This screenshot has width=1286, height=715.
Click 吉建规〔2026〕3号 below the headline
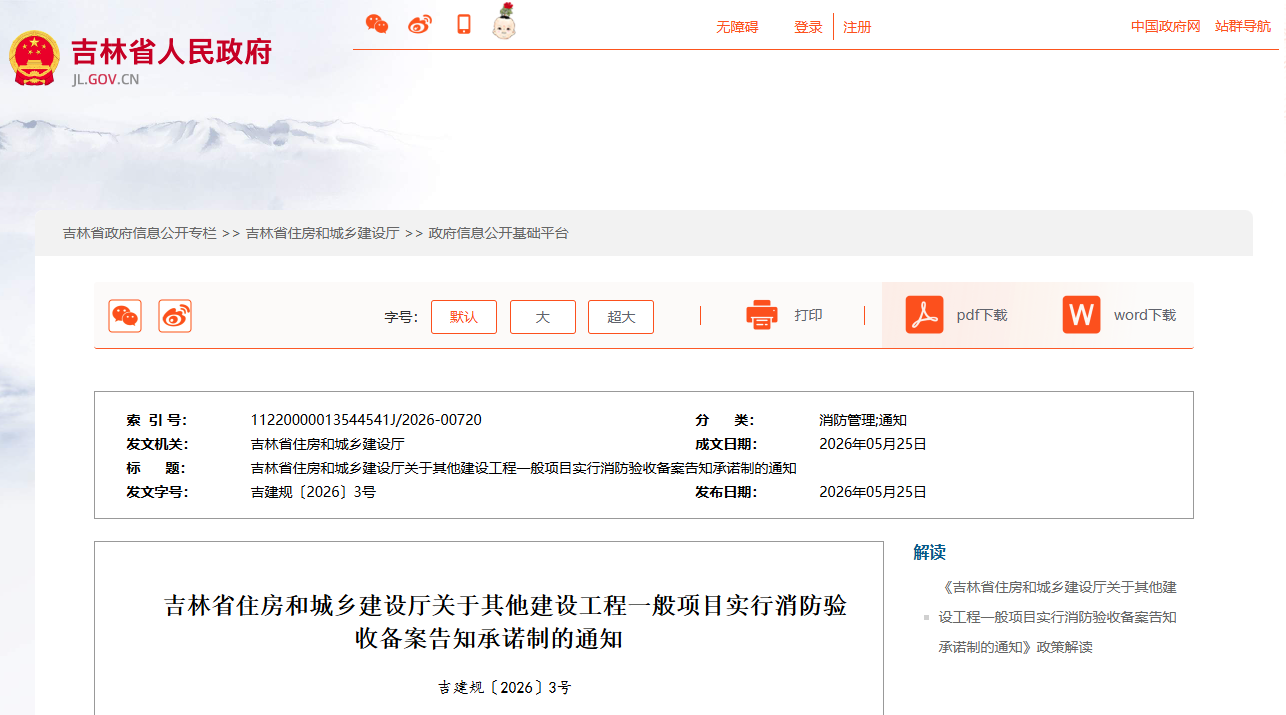(504, 688)
